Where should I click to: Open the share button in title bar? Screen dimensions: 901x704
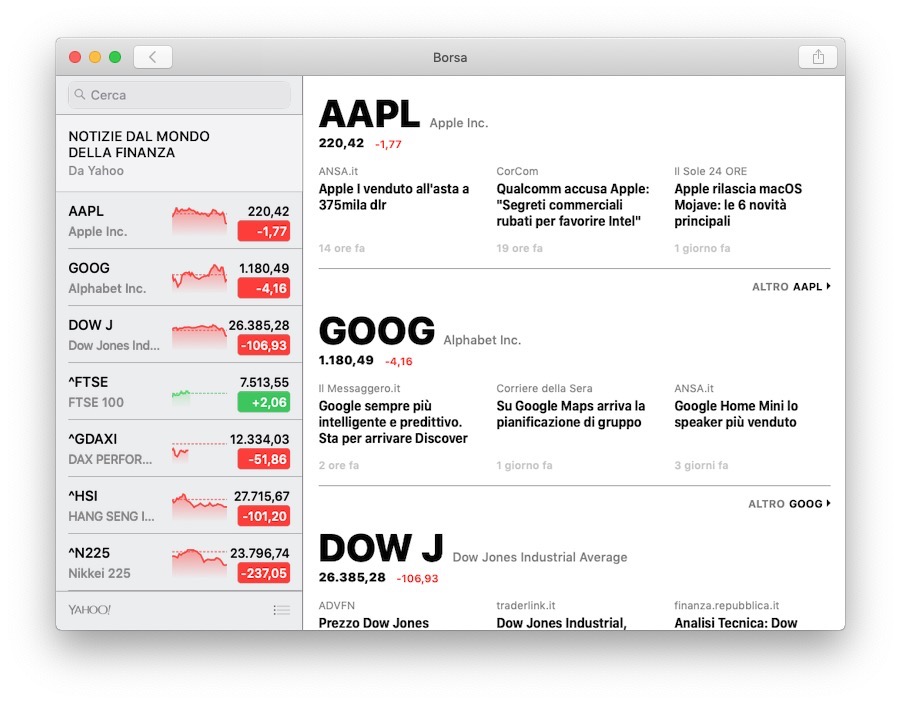click(818, 57)
